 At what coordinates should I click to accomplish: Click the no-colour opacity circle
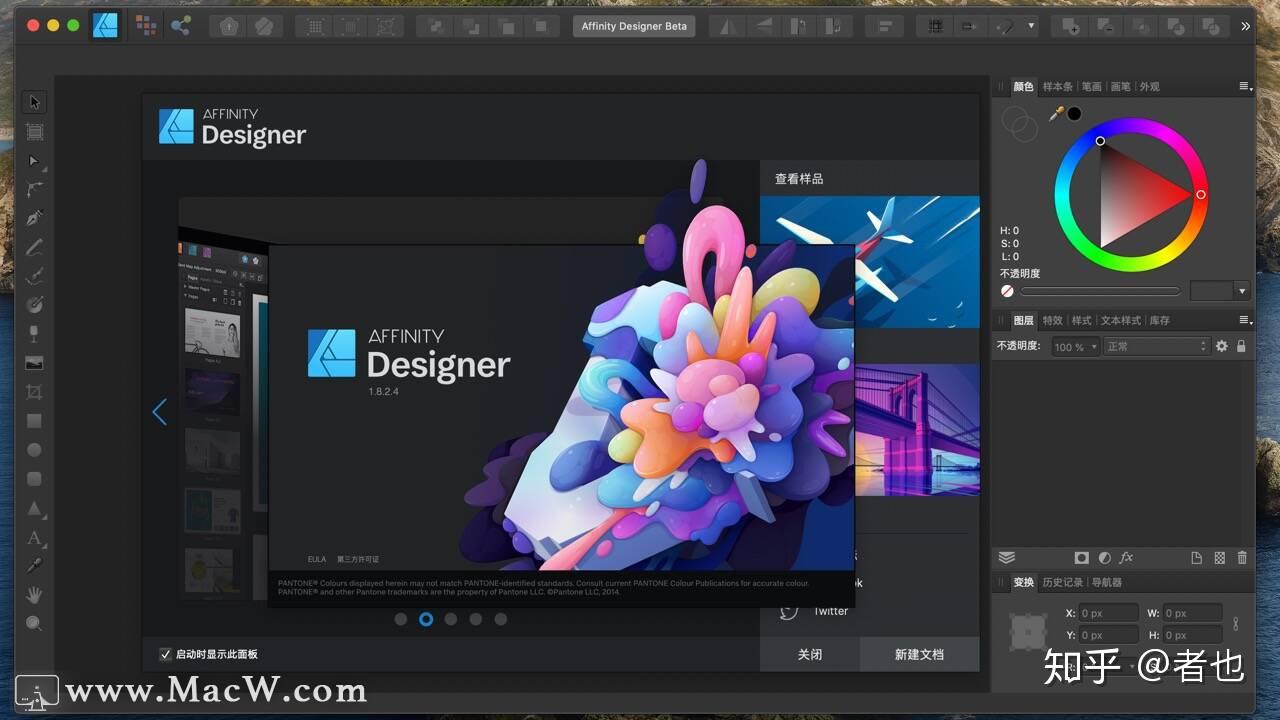(1007, 291)
